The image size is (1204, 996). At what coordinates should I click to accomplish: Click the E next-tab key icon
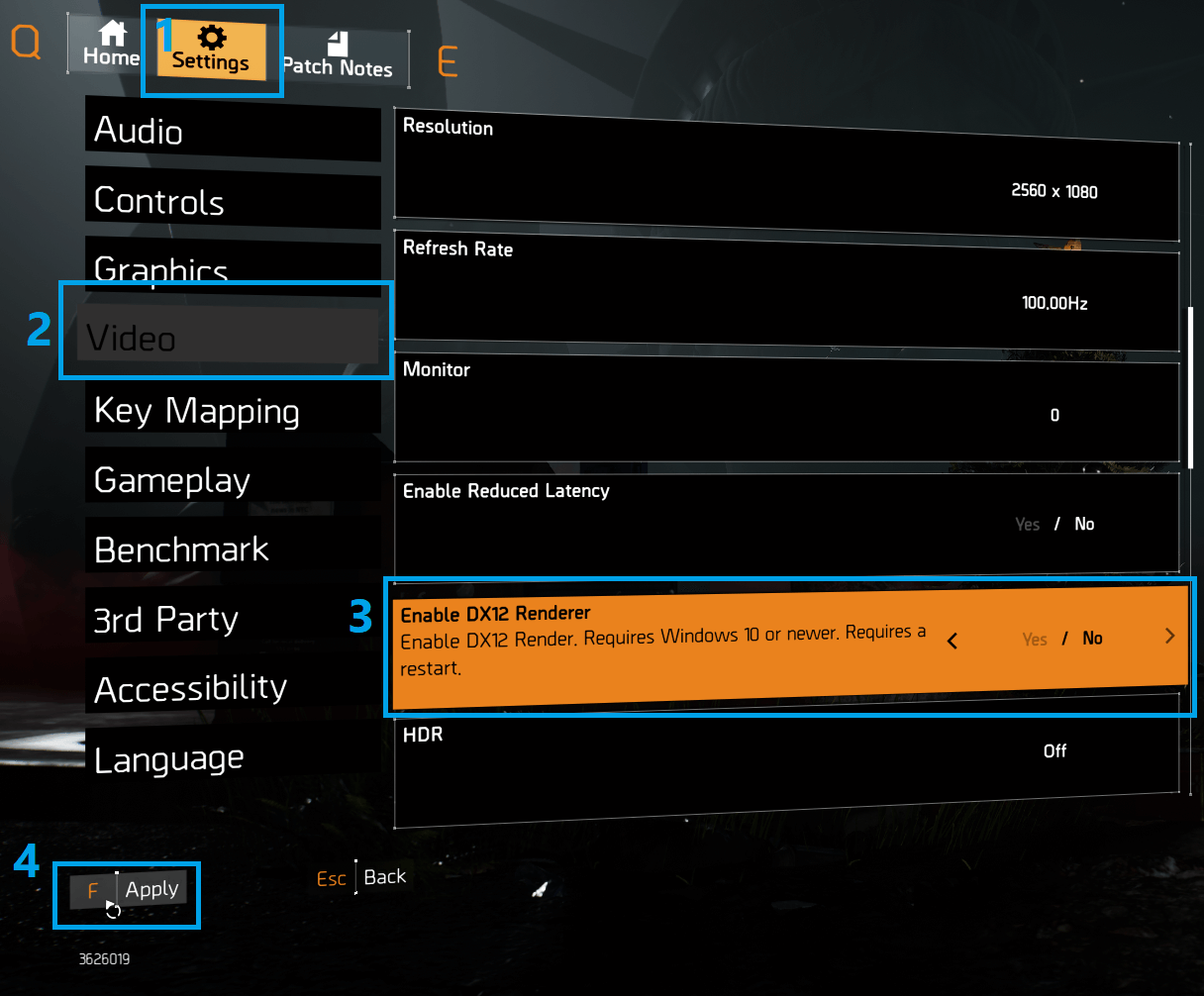click(448, 62)
